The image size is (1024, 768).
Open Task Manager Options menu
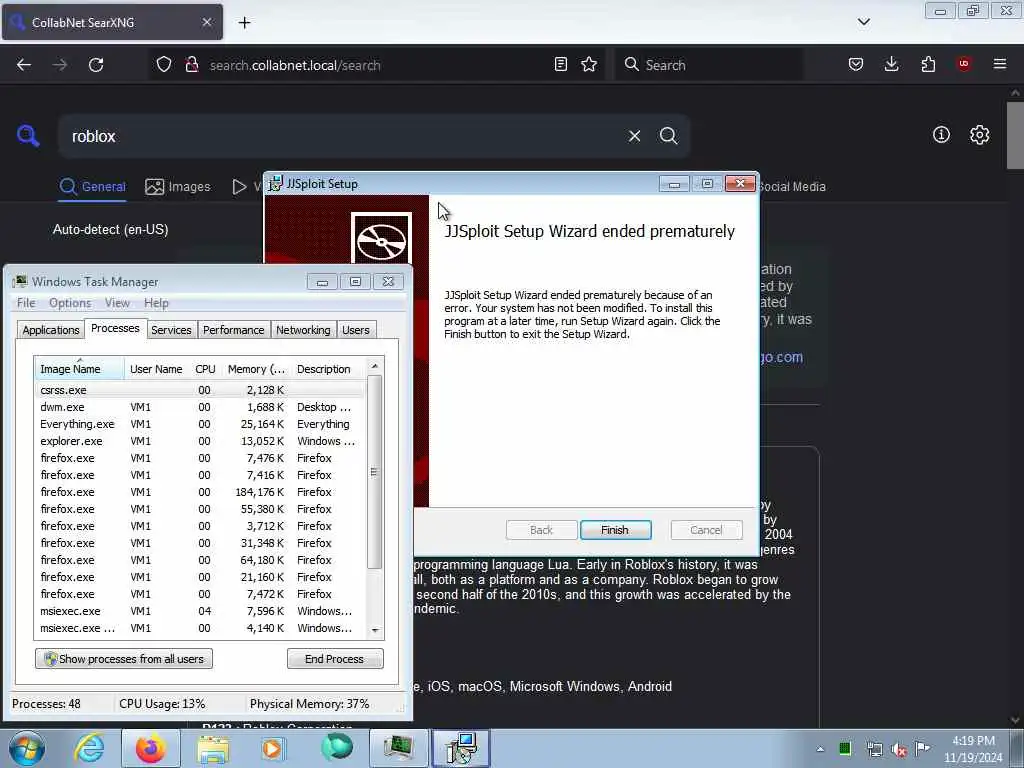(70, 303)
